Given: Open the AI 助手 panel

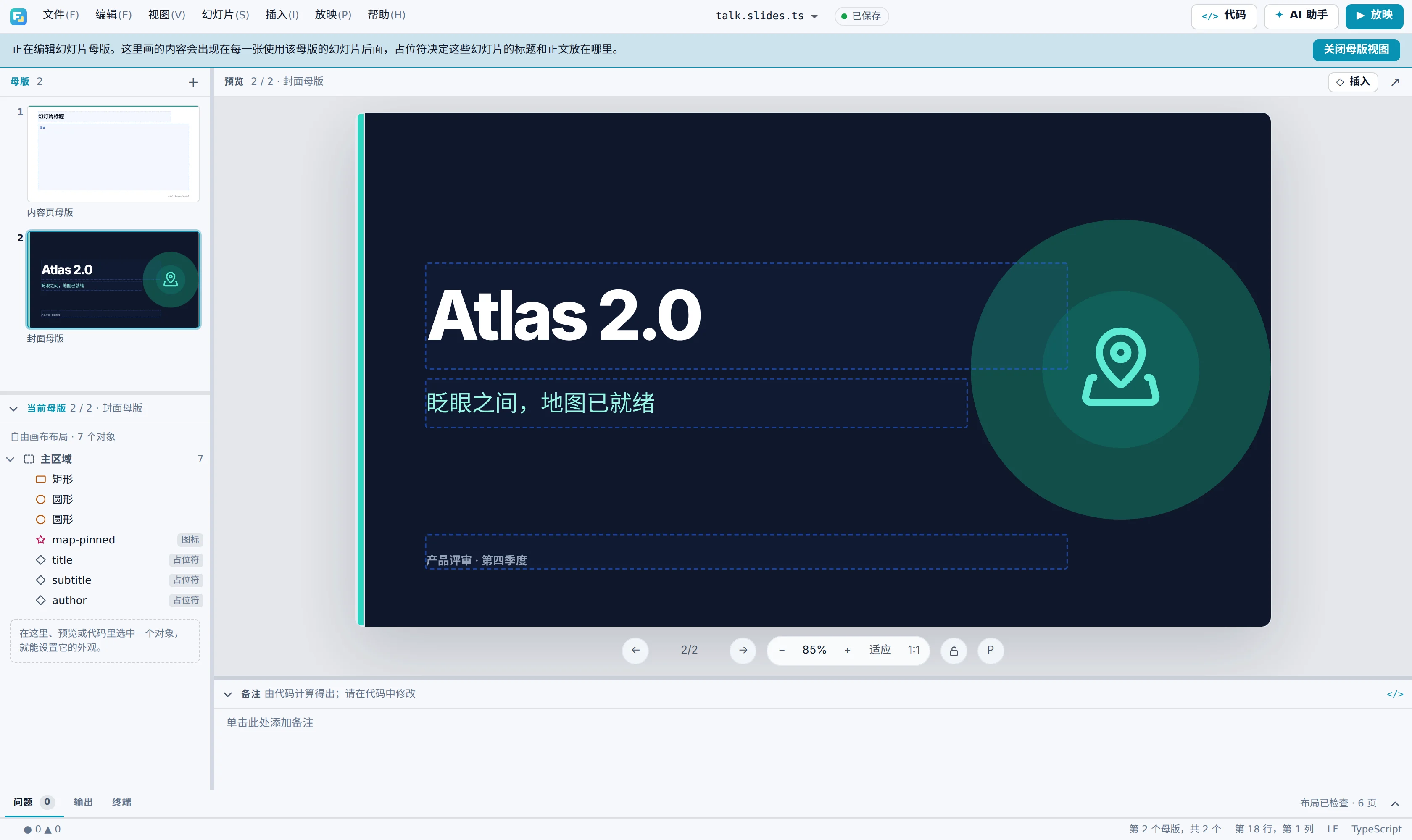Looking at the screenshot, I should (x=1301, y=16).
